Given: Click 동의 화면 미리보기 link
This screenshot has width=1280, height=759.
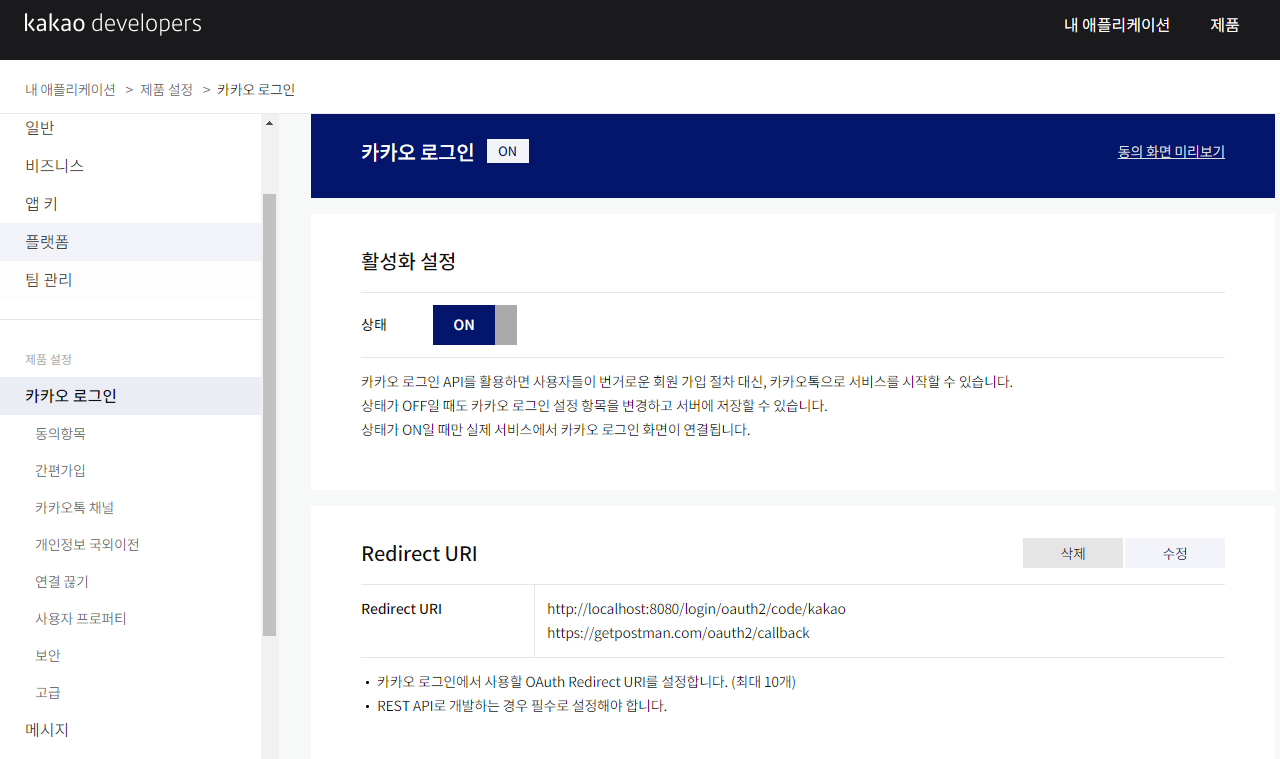Looking at the screenshot, I should 1171,152.
